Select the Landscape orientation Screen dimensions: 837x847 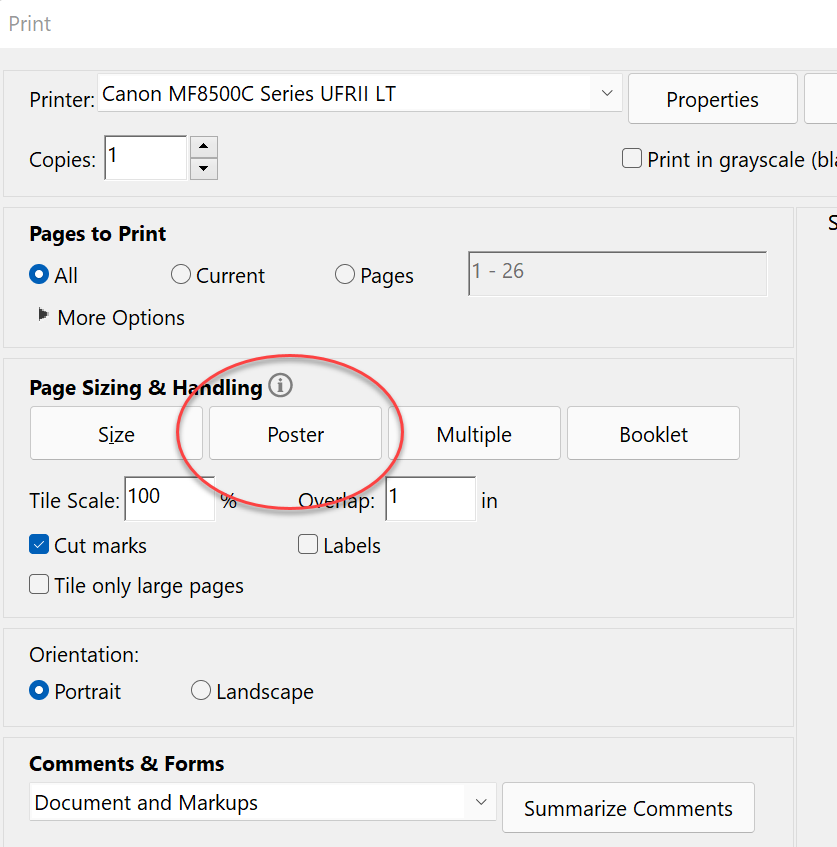click(201, 690)
